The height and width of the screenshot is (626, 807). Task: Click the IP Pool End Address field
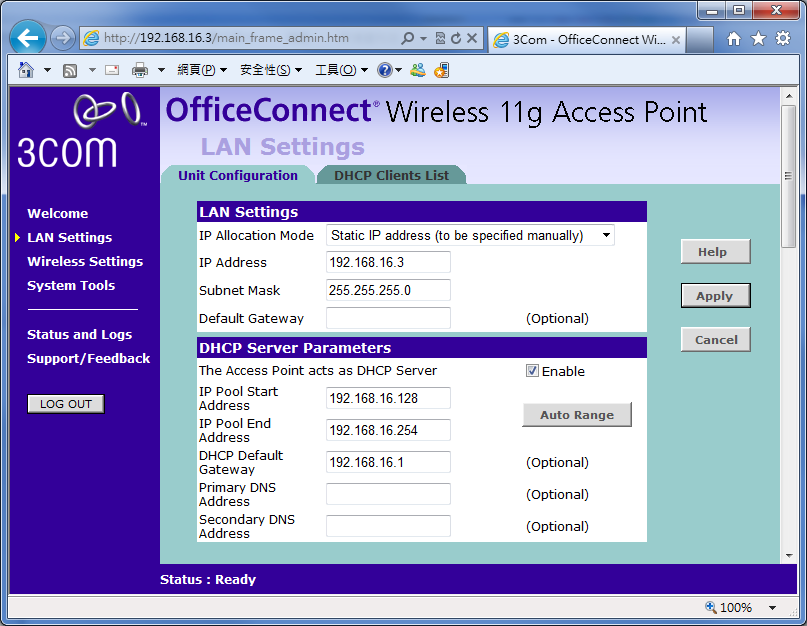point(388,430)
